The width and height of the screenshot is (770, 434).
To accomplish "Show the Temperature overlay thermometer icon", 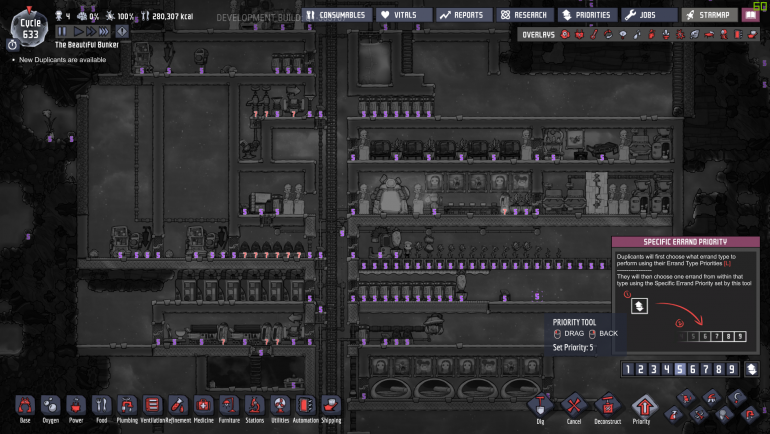I will pyautogui.click(x=594, y=34).
